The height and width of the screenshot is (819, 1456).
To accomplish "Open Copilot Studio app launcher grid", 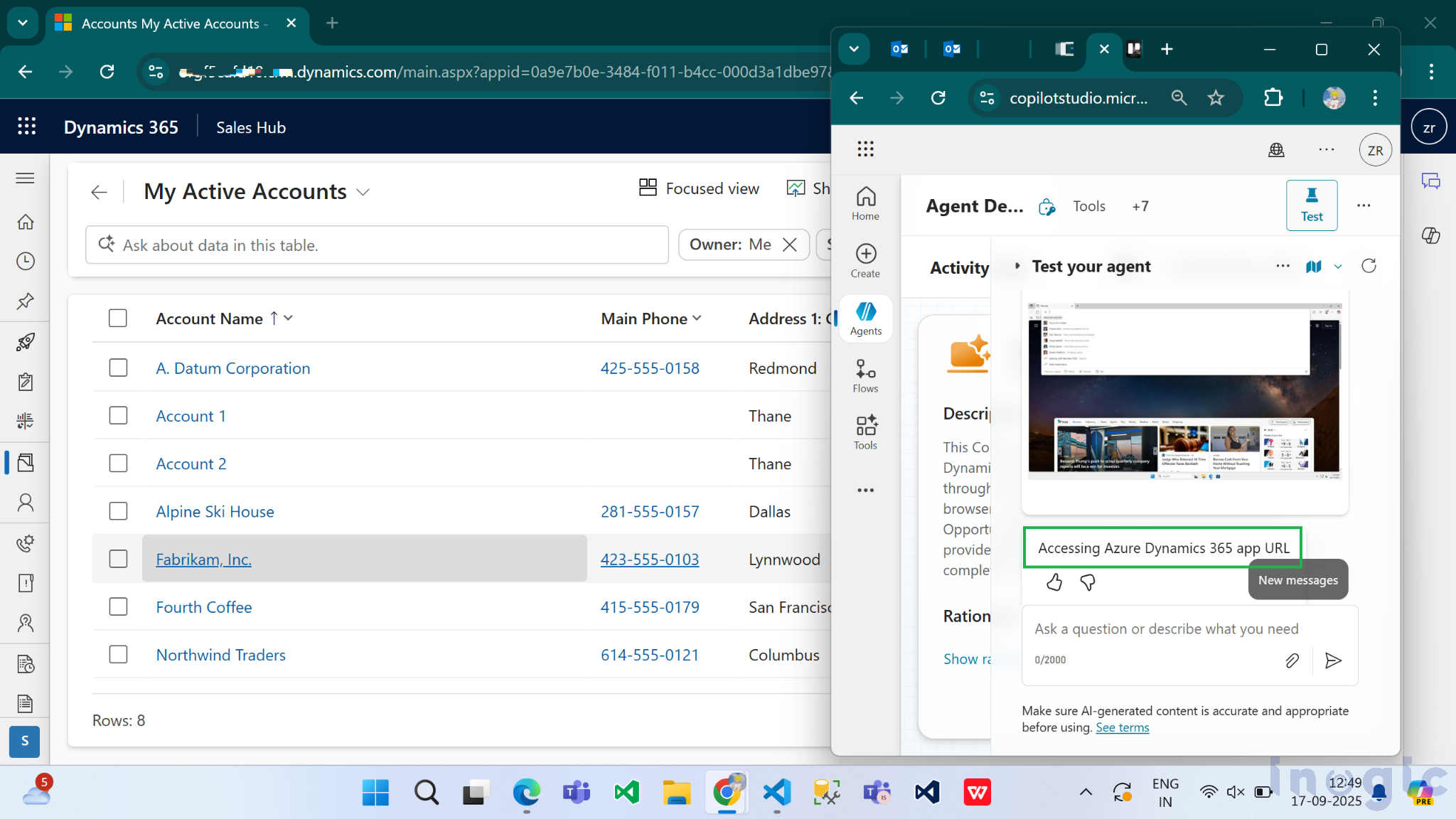I will click(x=865, y=149).
